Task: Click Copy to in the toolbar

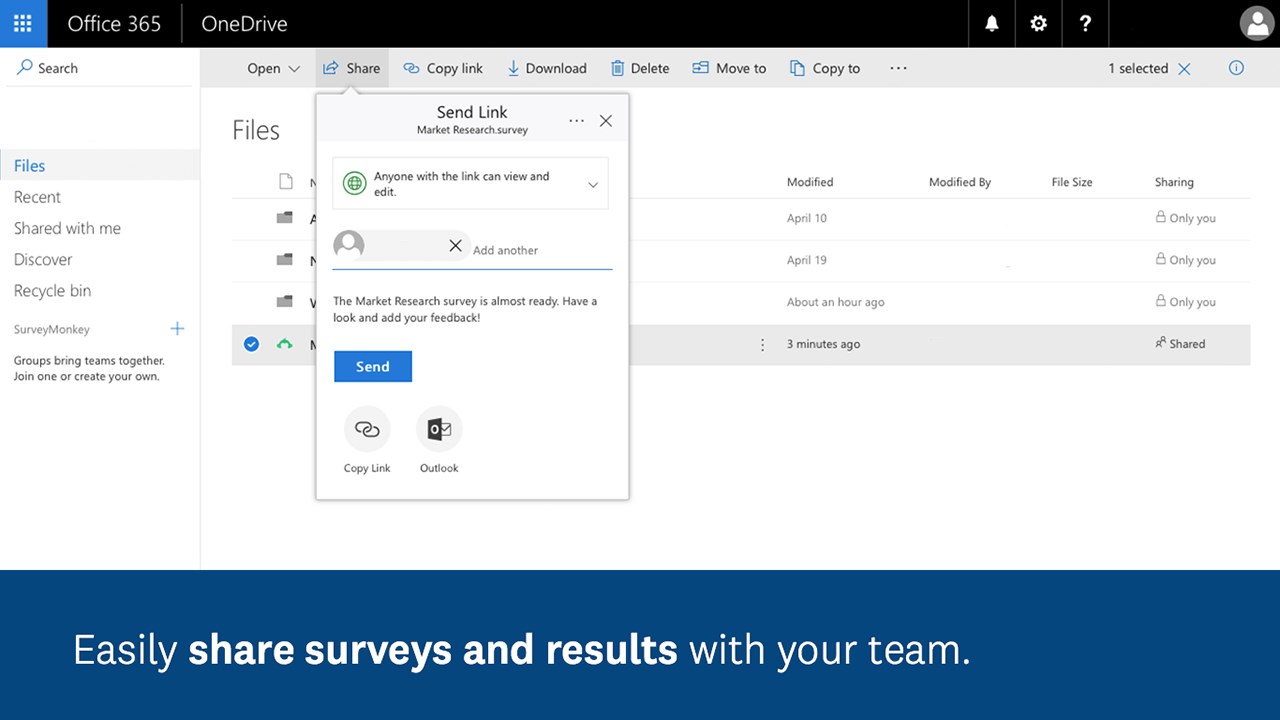Action: coord(825,68)
